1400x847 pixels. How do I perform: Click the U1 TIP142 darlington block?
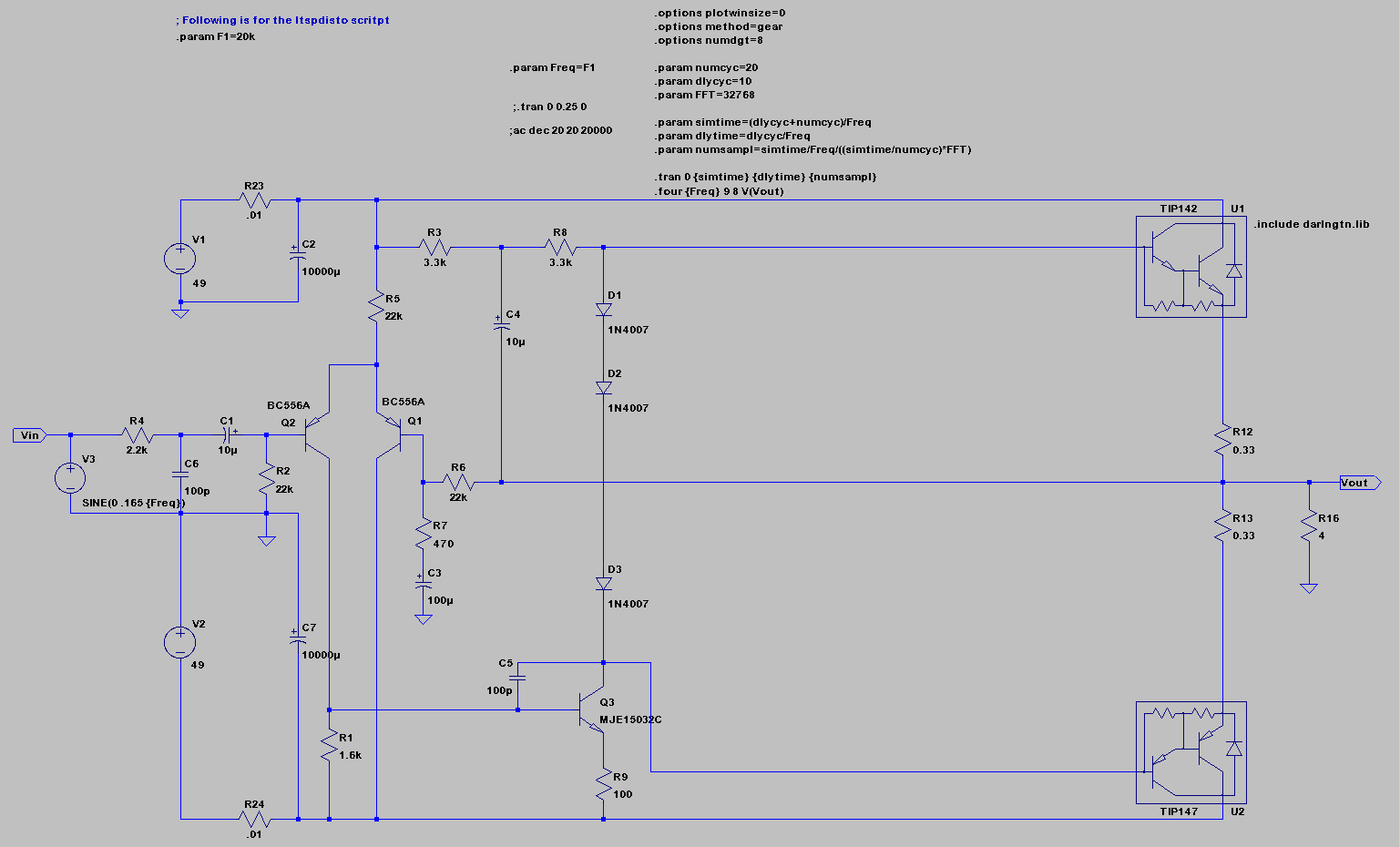tap(1191, 267)
